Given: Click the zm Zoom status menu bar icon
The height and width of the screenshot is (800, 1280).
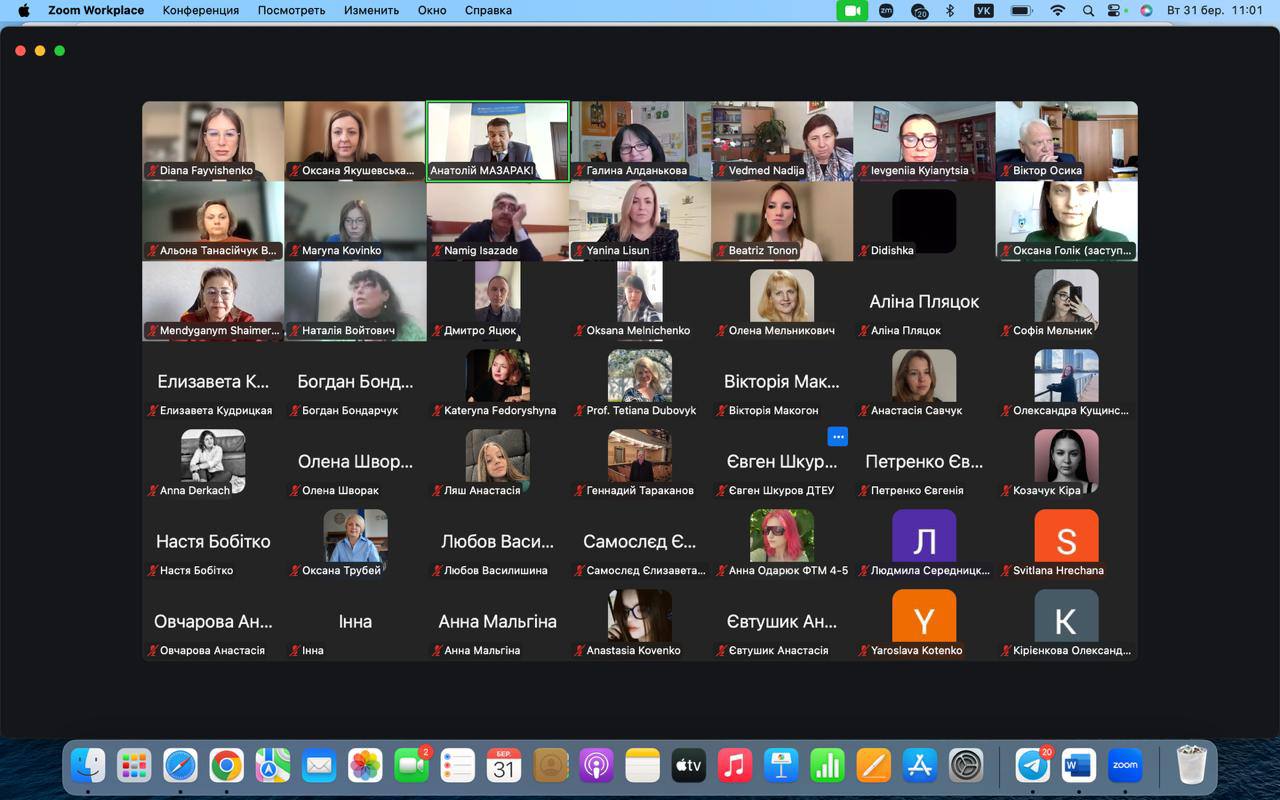Looking at the screenshot, I should tap(886, 11).
